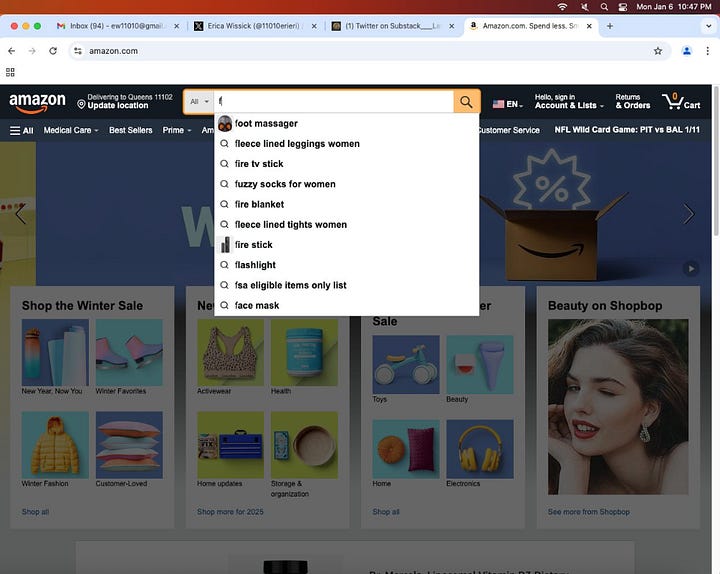Open macOS Spotlight search
The height and width of the screenshot is (574, 720).
pyautogui.click(x=604, y=7)
